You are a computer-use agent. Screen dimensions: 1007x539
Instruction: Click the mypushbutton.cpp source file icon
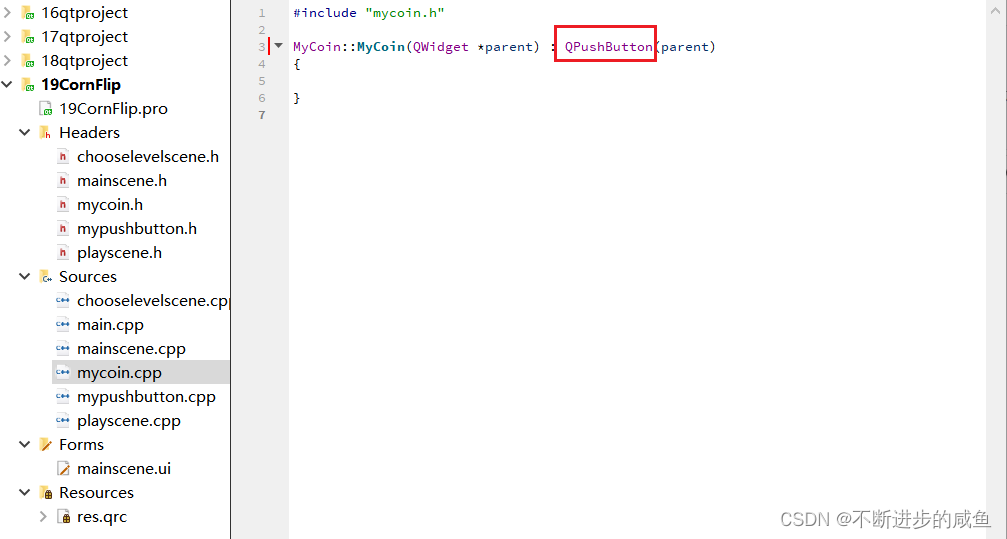click(63, 397)
